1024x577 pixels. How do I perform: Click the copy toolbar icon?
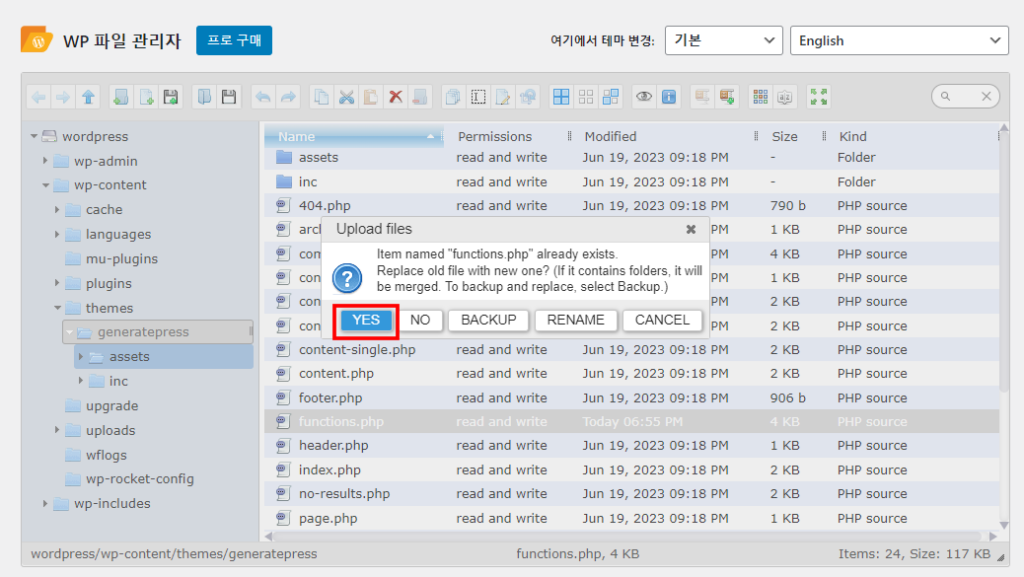[x=321, y=97]
